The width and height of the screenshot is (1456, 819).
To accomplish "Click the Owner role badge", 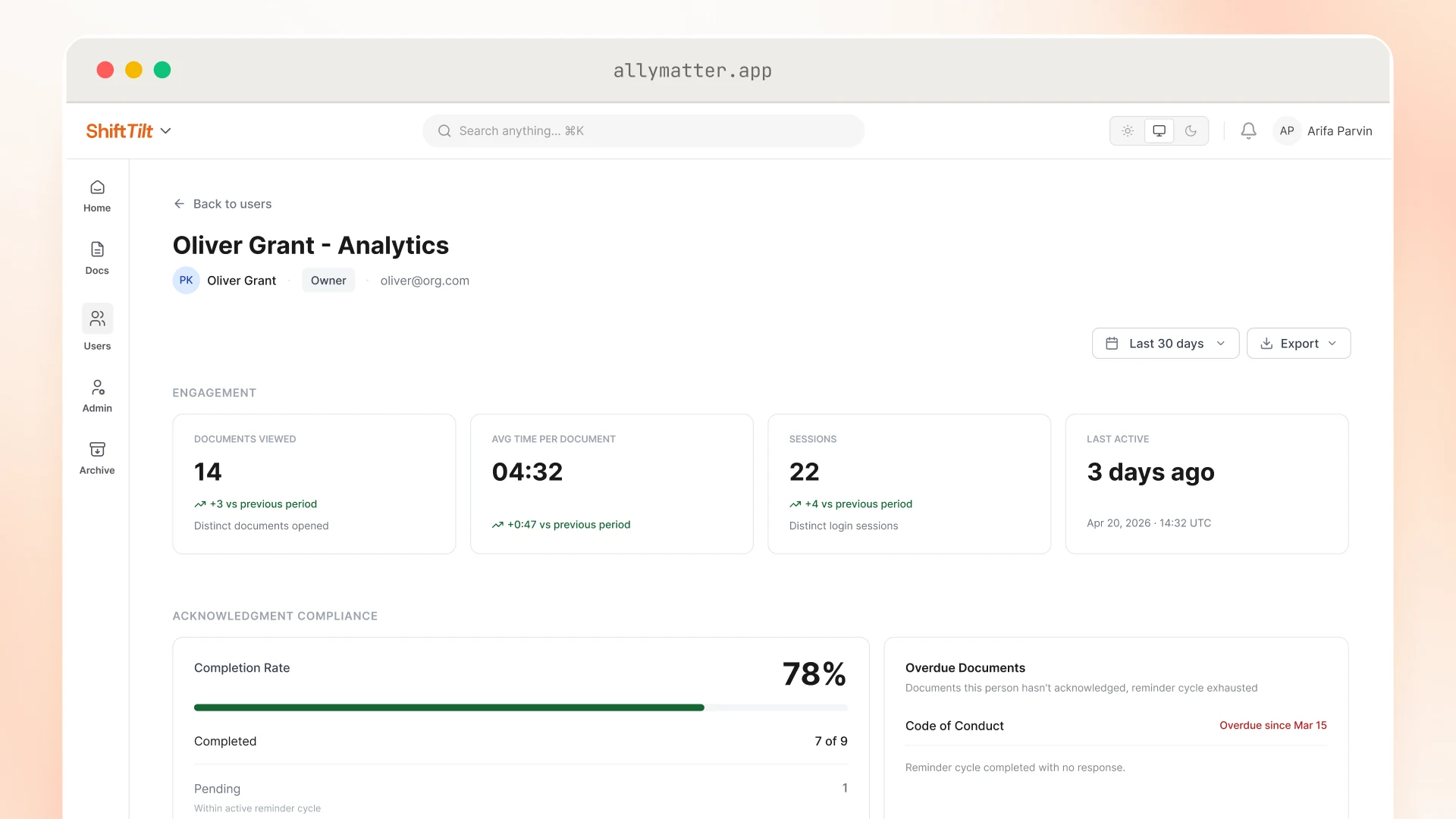I will click(328, 280).
